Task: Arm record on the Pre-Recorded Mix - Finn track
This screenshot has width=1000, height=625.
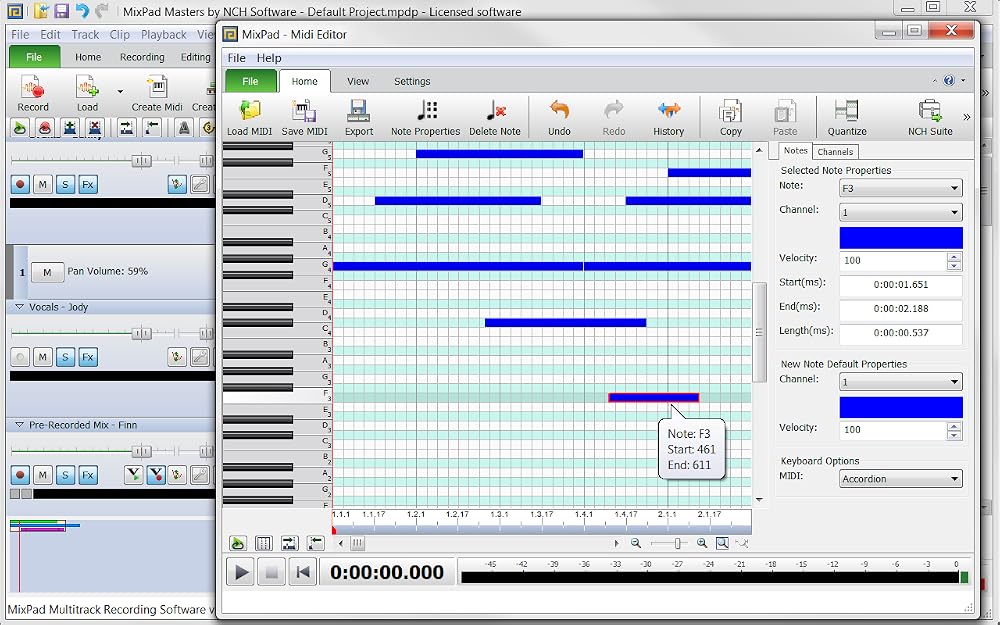Action: click(20, 475)
